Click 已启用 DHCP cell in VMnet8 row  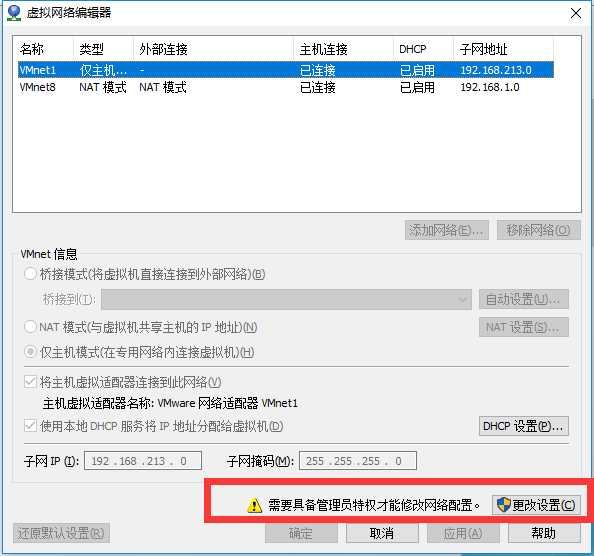pos(417,87)
